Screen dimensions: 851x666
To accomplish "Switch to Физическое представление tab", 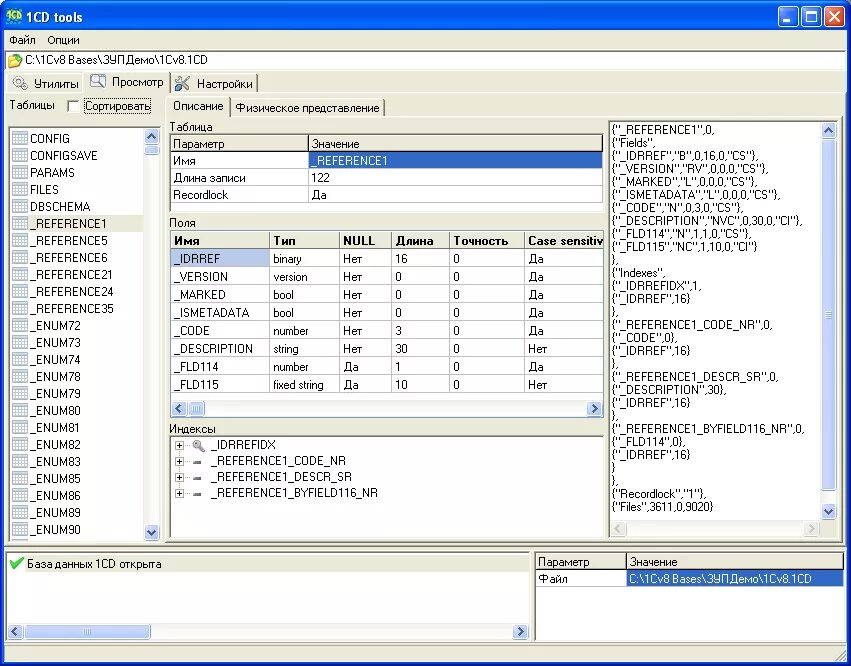I will (307, 107).
